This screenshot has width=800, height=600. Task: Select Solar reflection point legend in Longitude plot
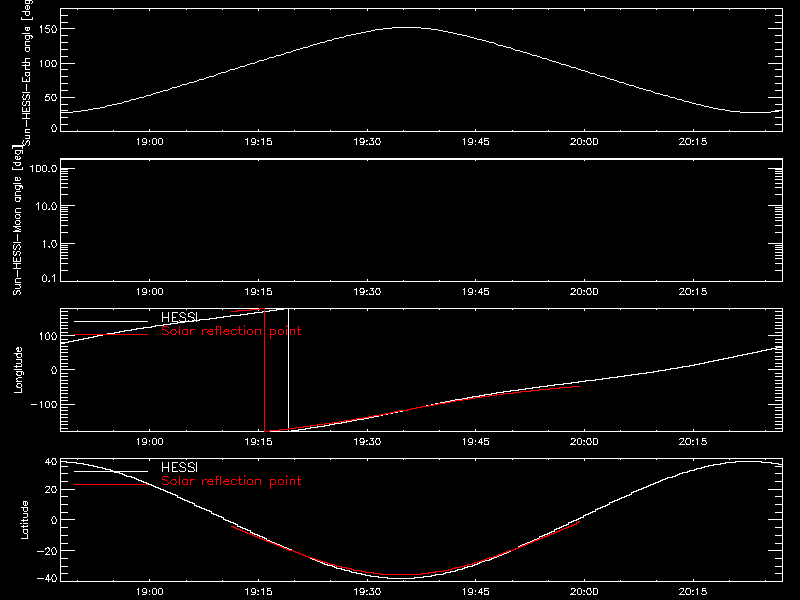pyautogui.click(x=231, y=331)
